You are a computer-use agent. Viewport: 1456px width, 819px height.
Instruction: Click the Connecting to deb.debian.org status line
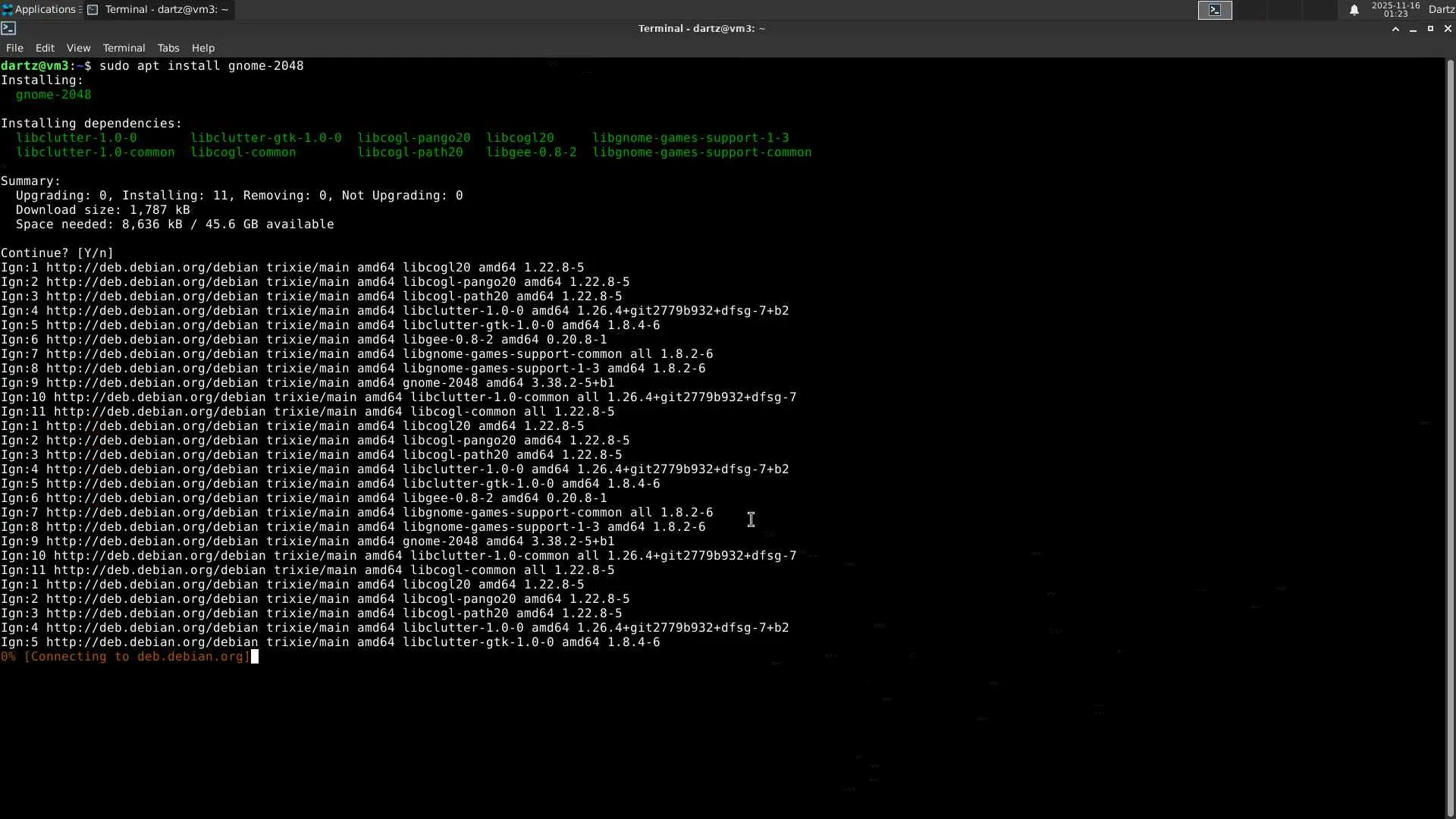point(125,657)
